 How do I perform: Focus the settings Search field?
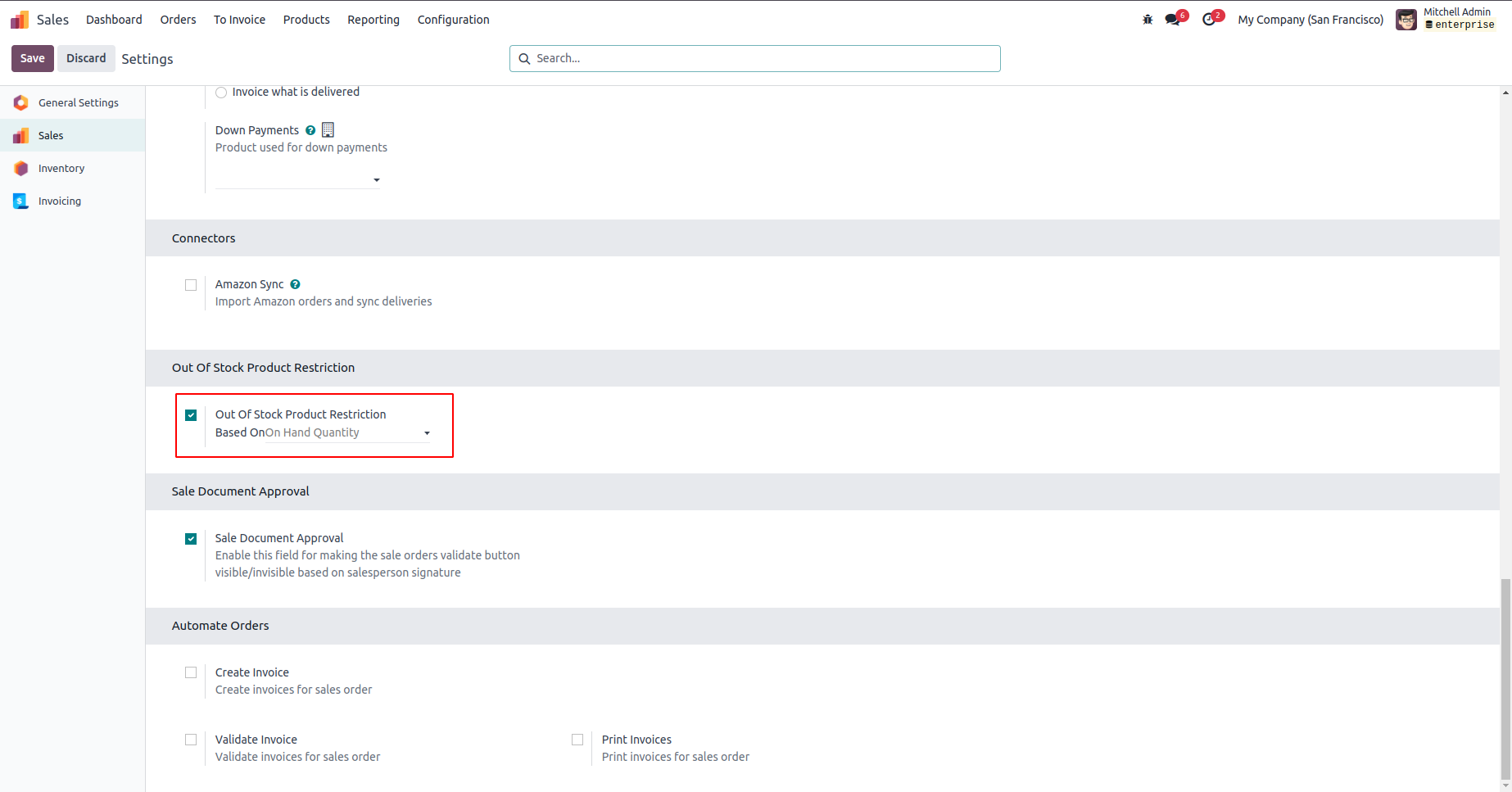762,58
